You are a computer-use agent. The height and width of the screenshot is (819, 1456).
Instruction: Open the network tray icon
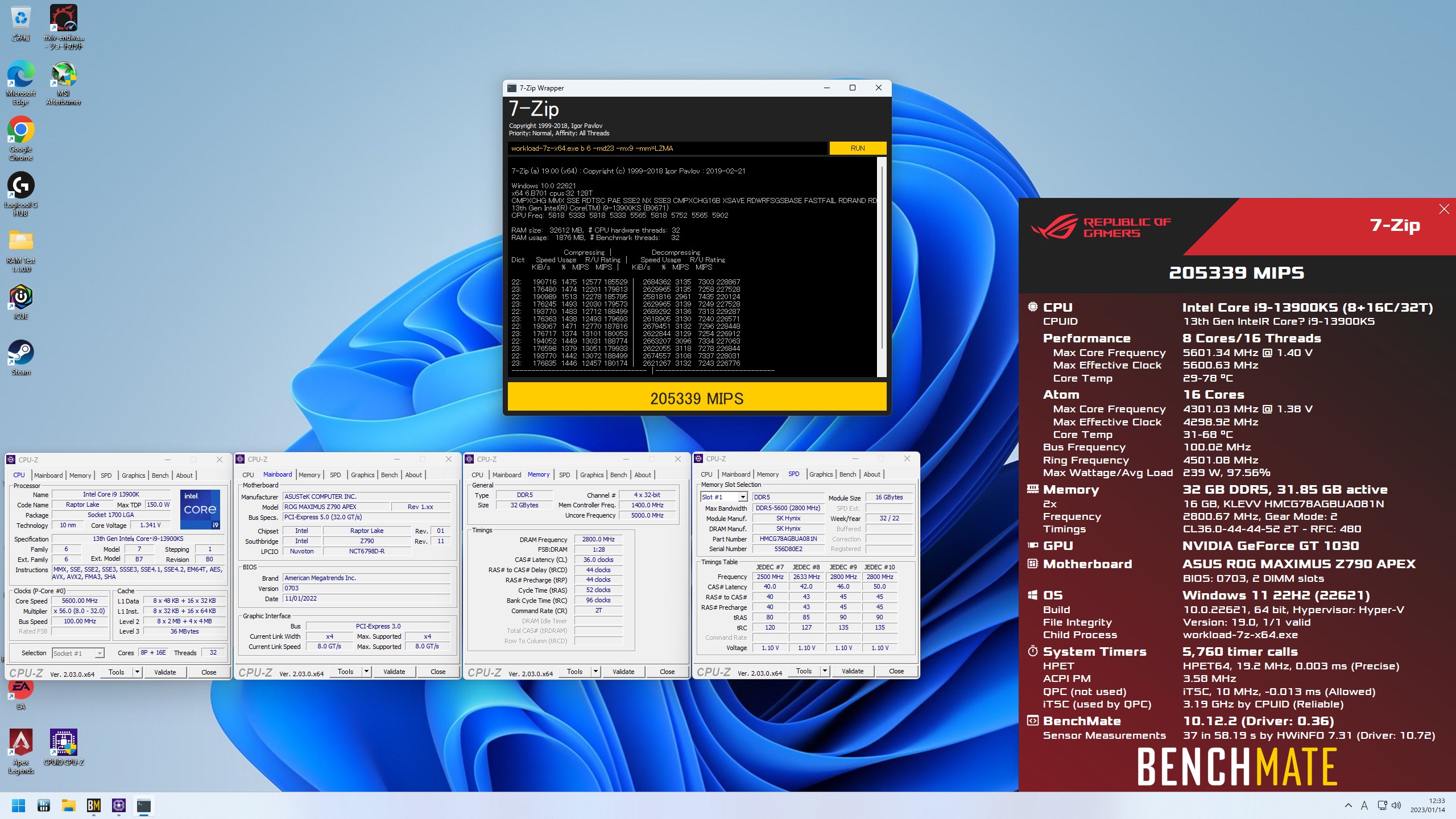pos(1382,805)
